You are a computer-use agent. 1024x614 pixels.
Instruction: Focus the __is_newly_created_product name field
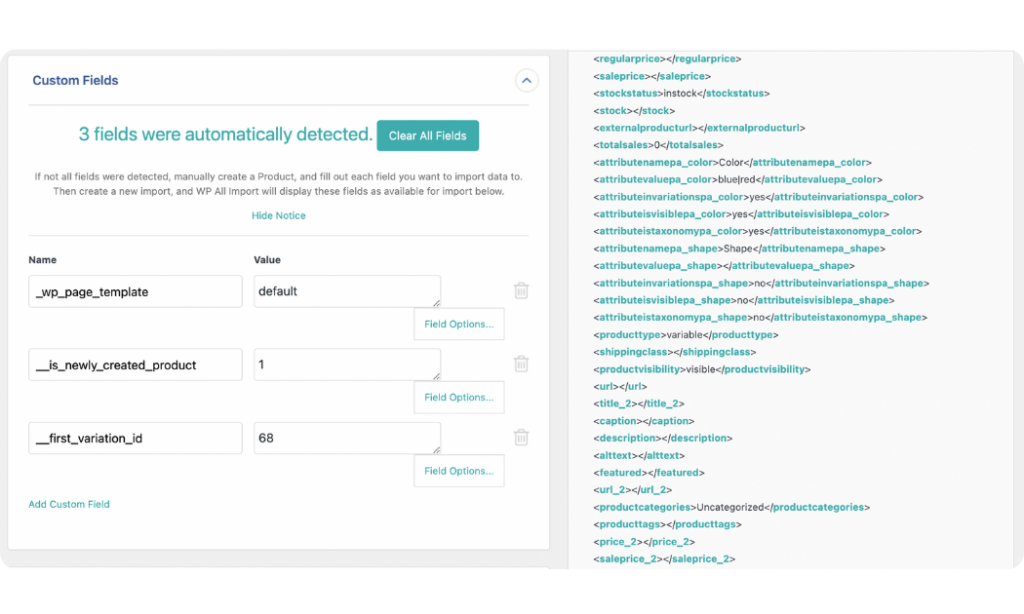pos(135,364)
